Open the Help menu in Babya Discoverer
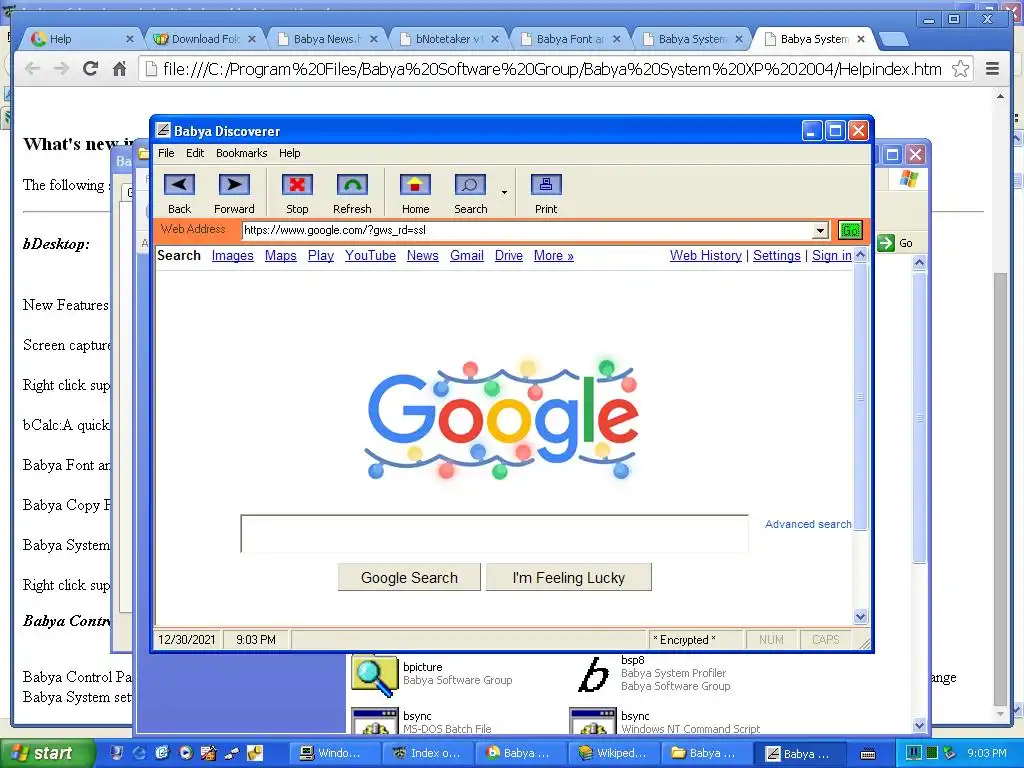The width and height of the screenshot is (1024, 768). (289, 153)
